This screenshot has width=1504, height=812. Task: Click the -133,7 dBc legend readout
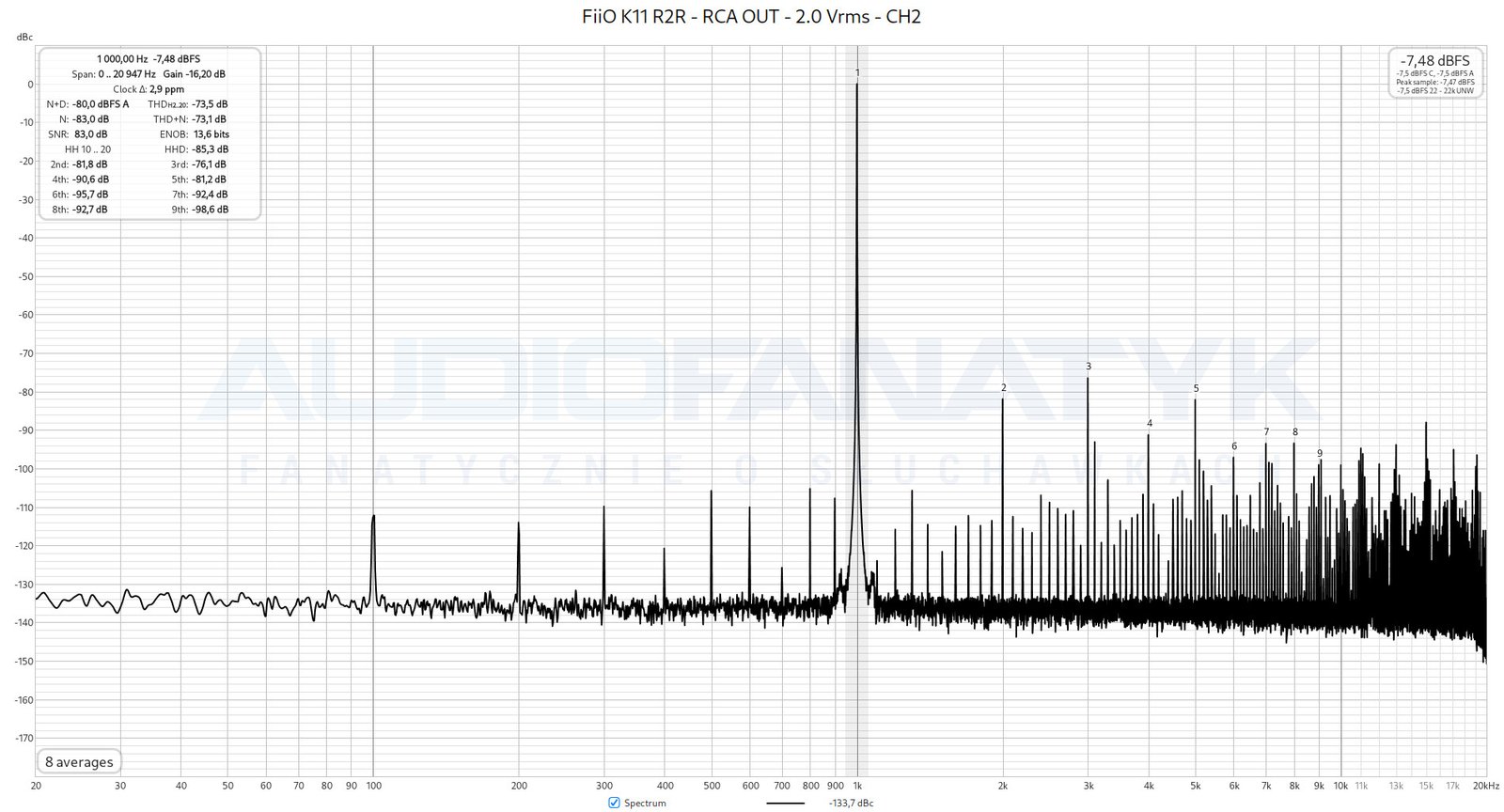tap(852, 804)
